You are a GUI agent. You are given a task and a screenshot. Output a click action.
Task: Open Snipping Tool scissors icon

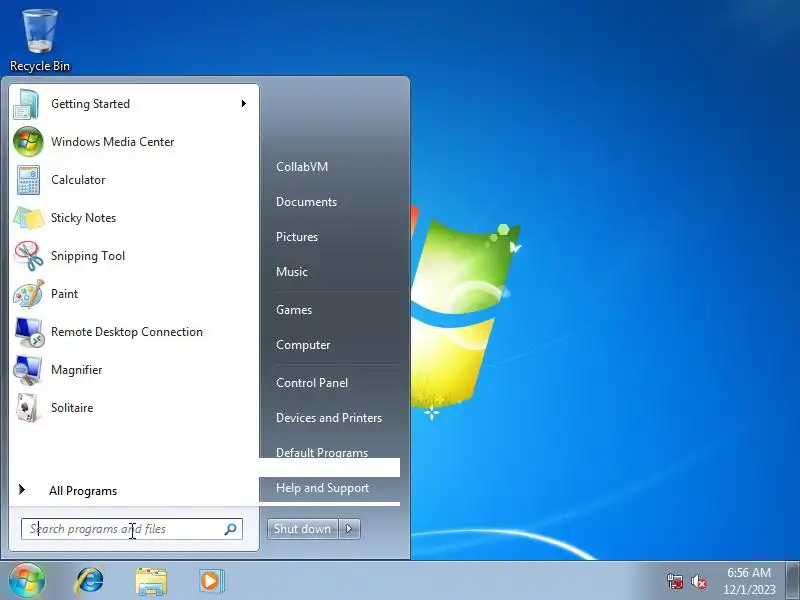pyautogui.click(x=29, y=256)
